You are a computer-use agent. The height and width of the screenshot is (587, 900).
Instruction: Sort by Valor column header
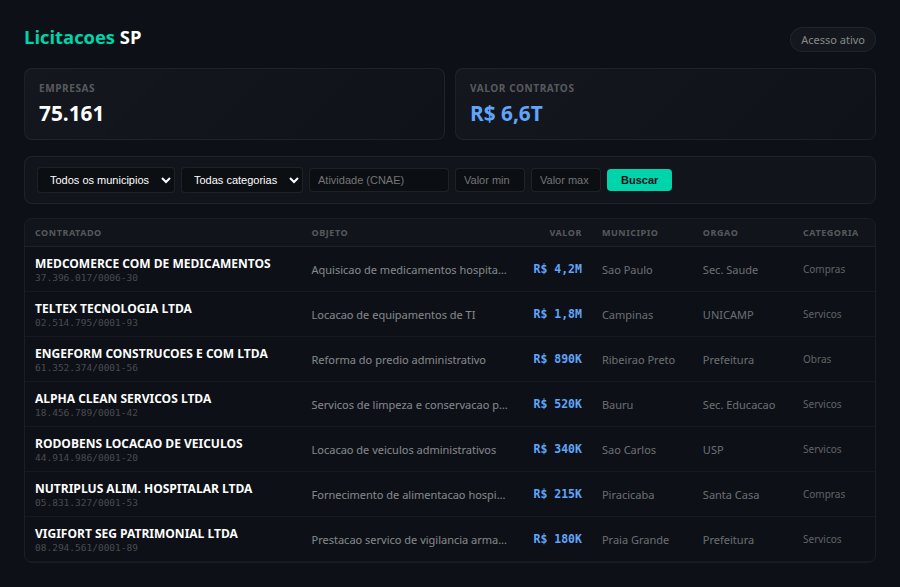click(x=565, y=233)
